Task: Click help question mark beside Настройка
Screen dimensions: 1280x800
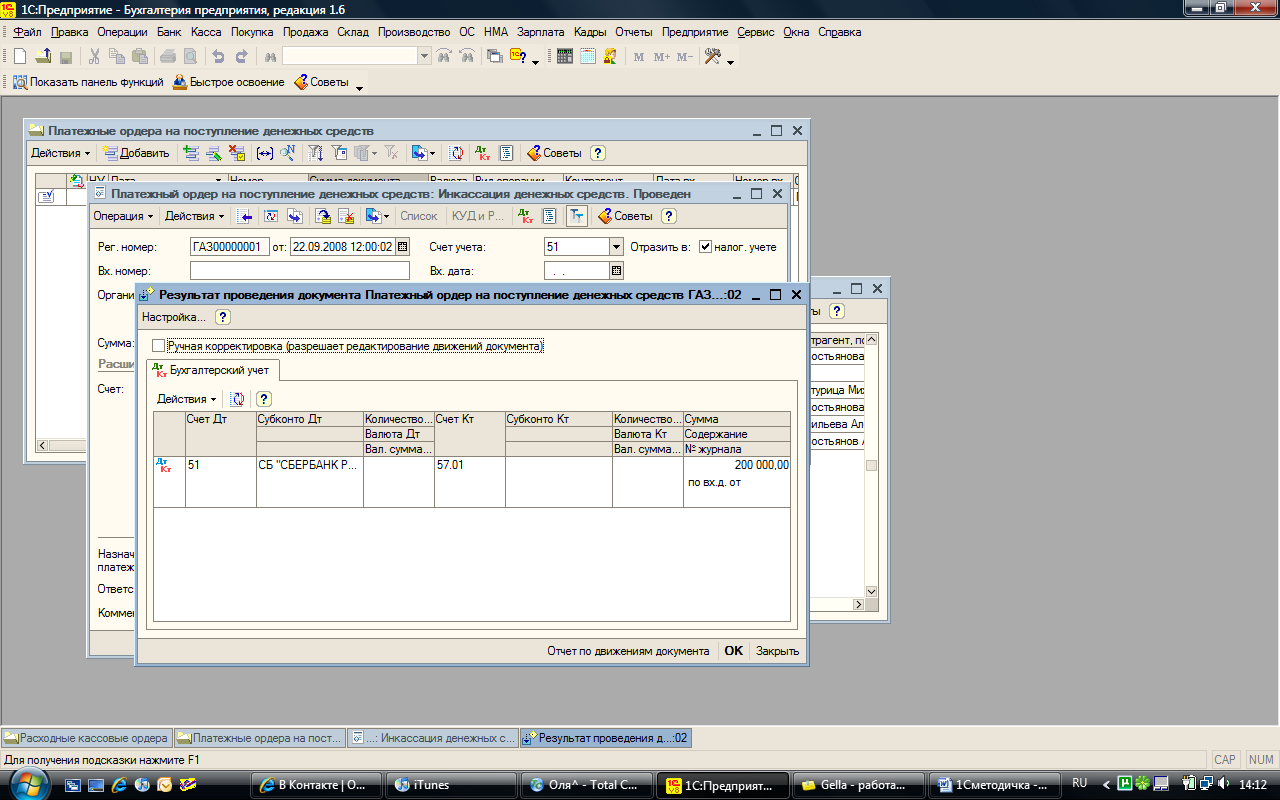Action: (x=223, y=317)
